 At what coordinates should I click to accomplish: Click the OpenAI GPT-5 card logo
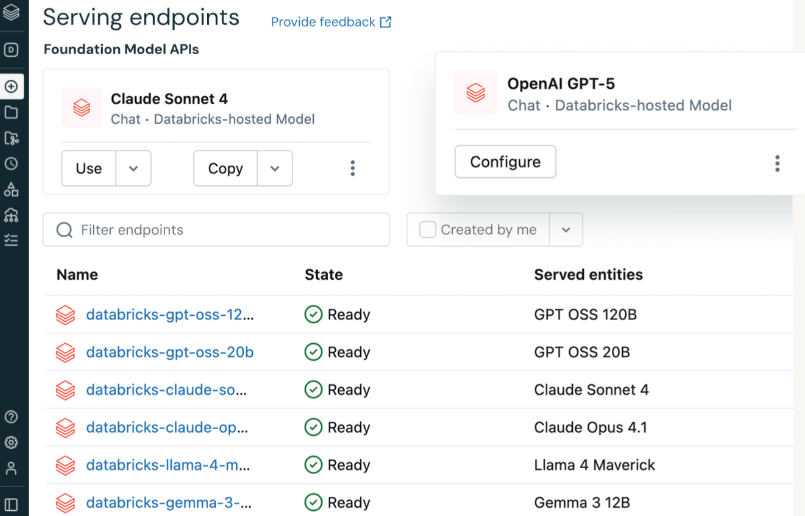click(475, 93)
